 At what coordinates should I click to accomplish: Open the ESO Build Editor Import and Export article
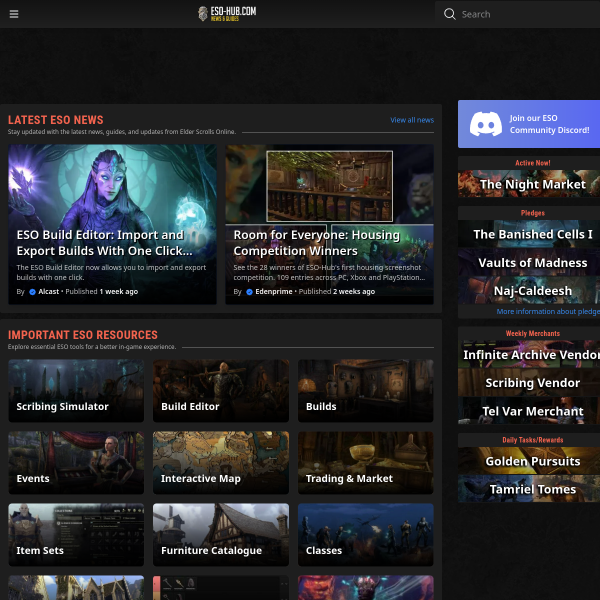(x=112, y=224)
